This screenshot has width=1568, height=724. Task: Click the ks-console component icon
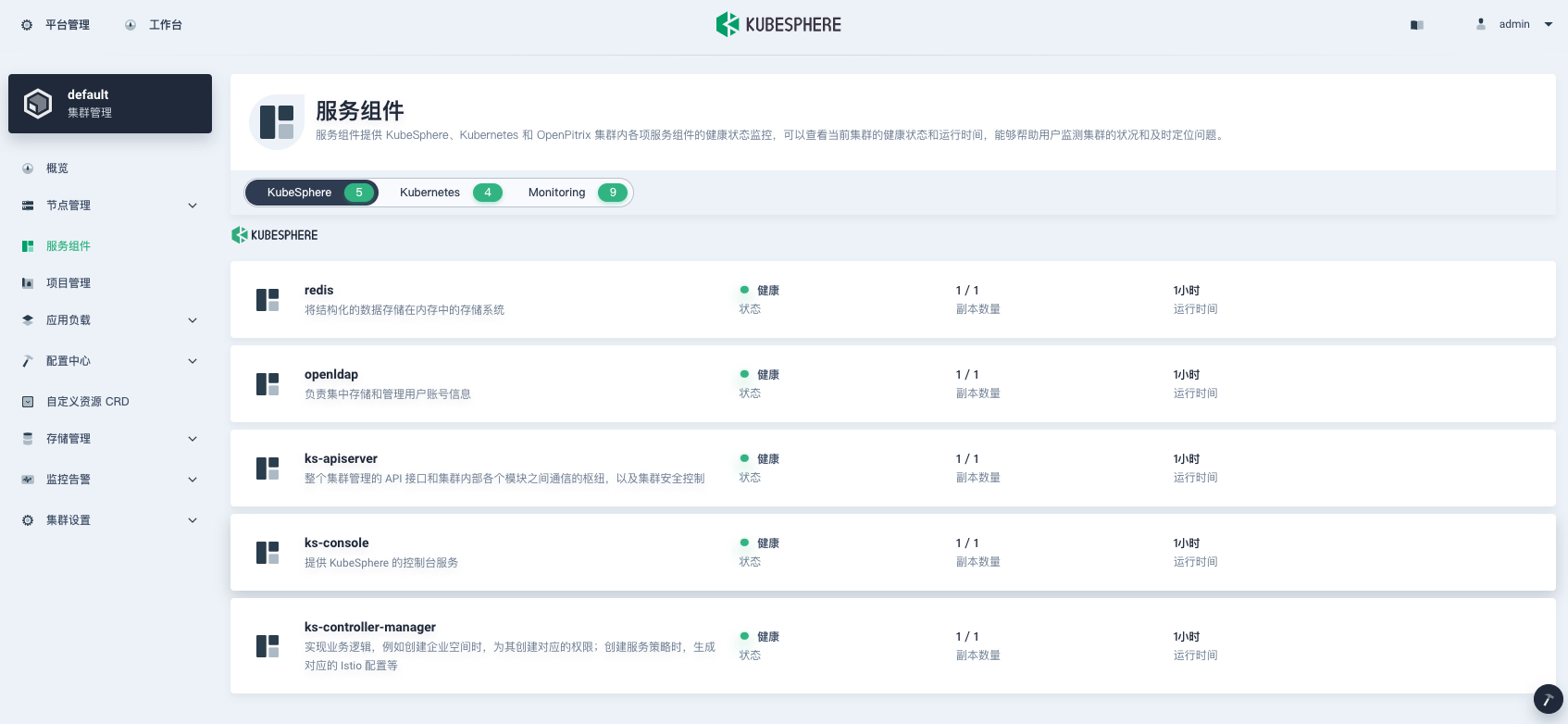click(268, 553)
